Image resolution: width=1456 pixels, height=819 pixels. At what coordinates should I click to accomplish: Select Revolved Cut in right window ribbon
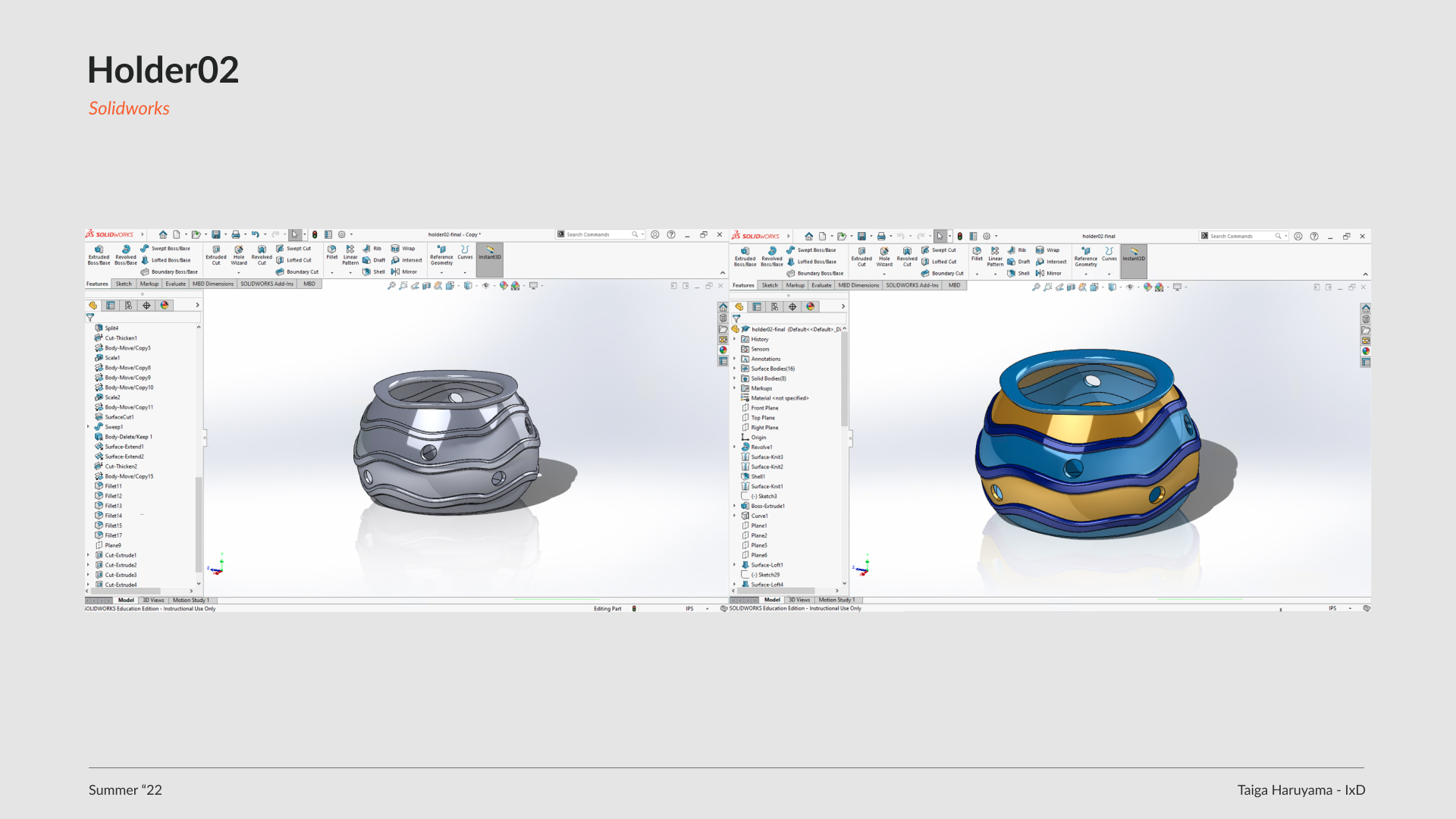coord(907,256)
